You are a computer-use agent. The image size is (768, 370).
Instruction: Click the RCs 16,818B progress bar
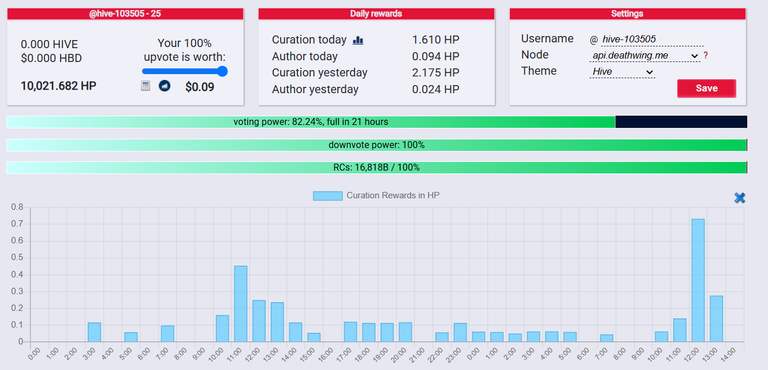coord(376,168)
